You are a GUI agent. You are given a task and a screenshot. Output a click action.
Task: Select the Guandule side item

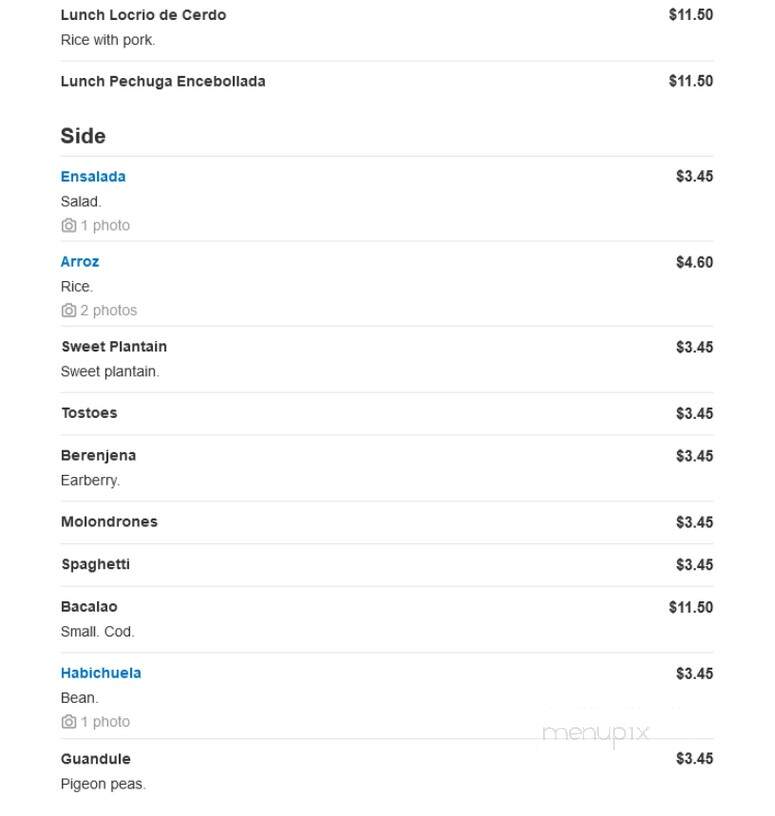coord(95,759)
